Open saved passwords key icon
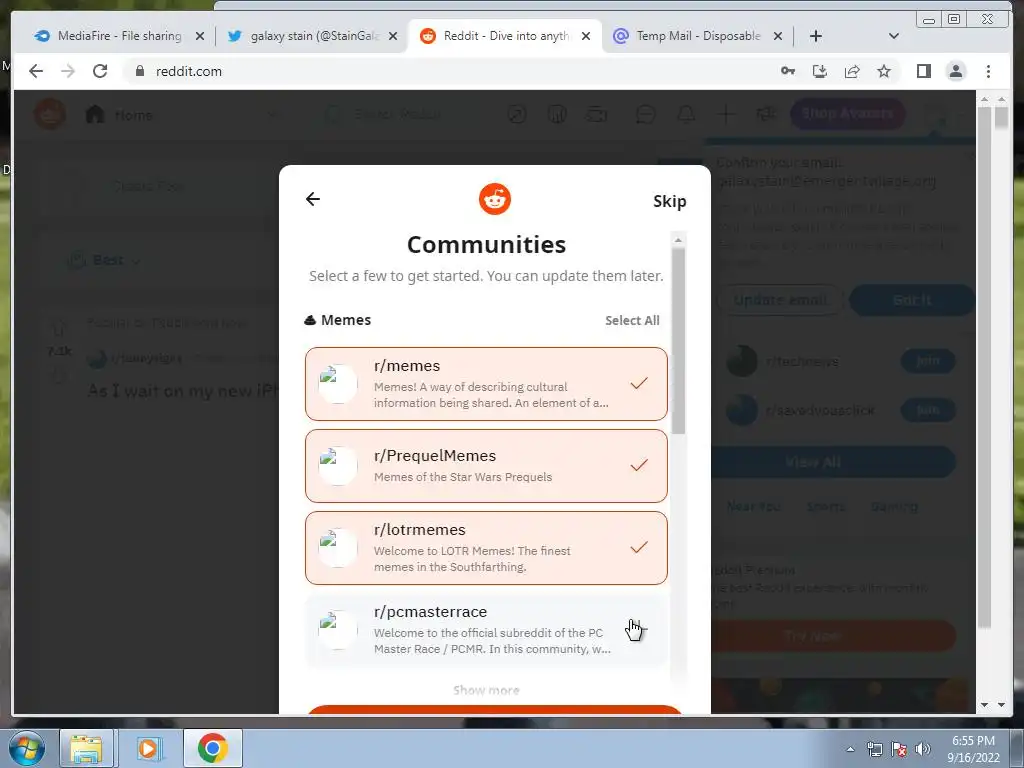This screenshot has height=768, width=1024. coord(788,71)
